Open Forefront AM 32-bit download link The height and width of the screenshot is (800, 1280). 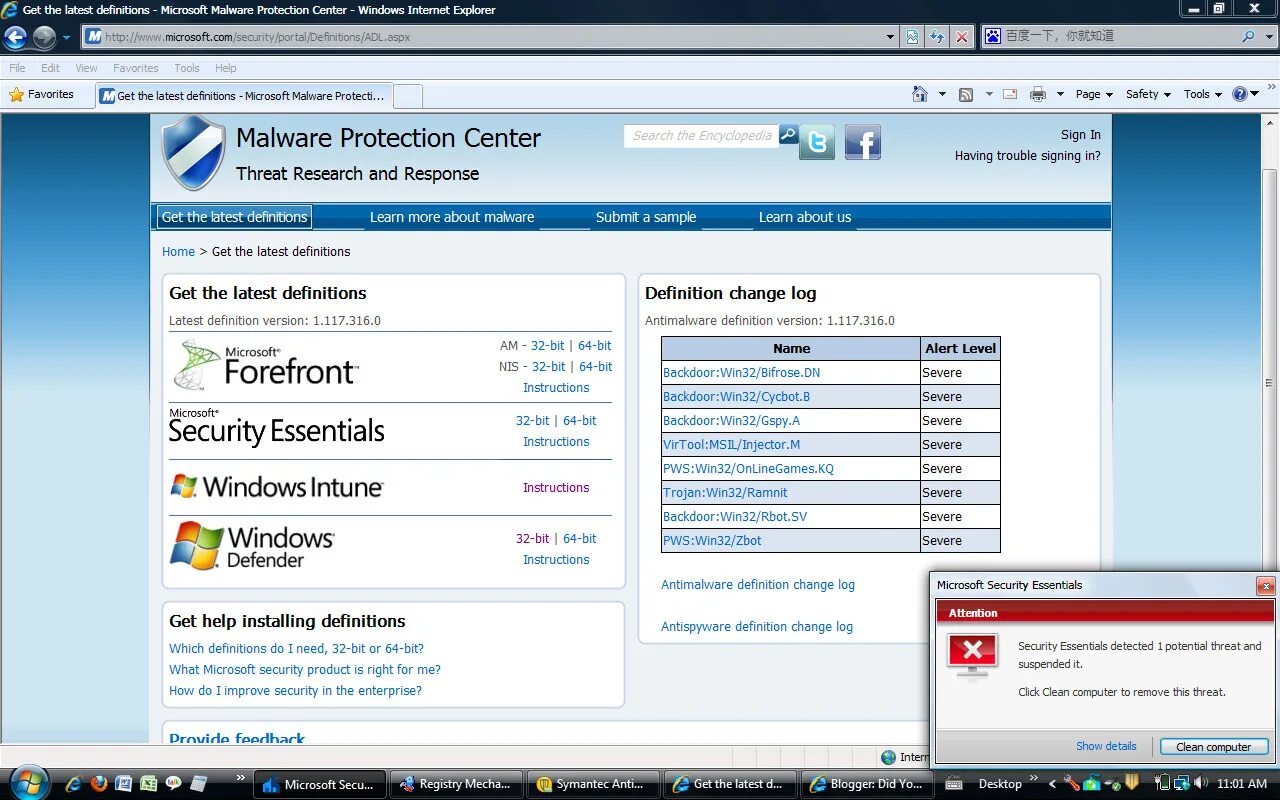tap(547, 346)
